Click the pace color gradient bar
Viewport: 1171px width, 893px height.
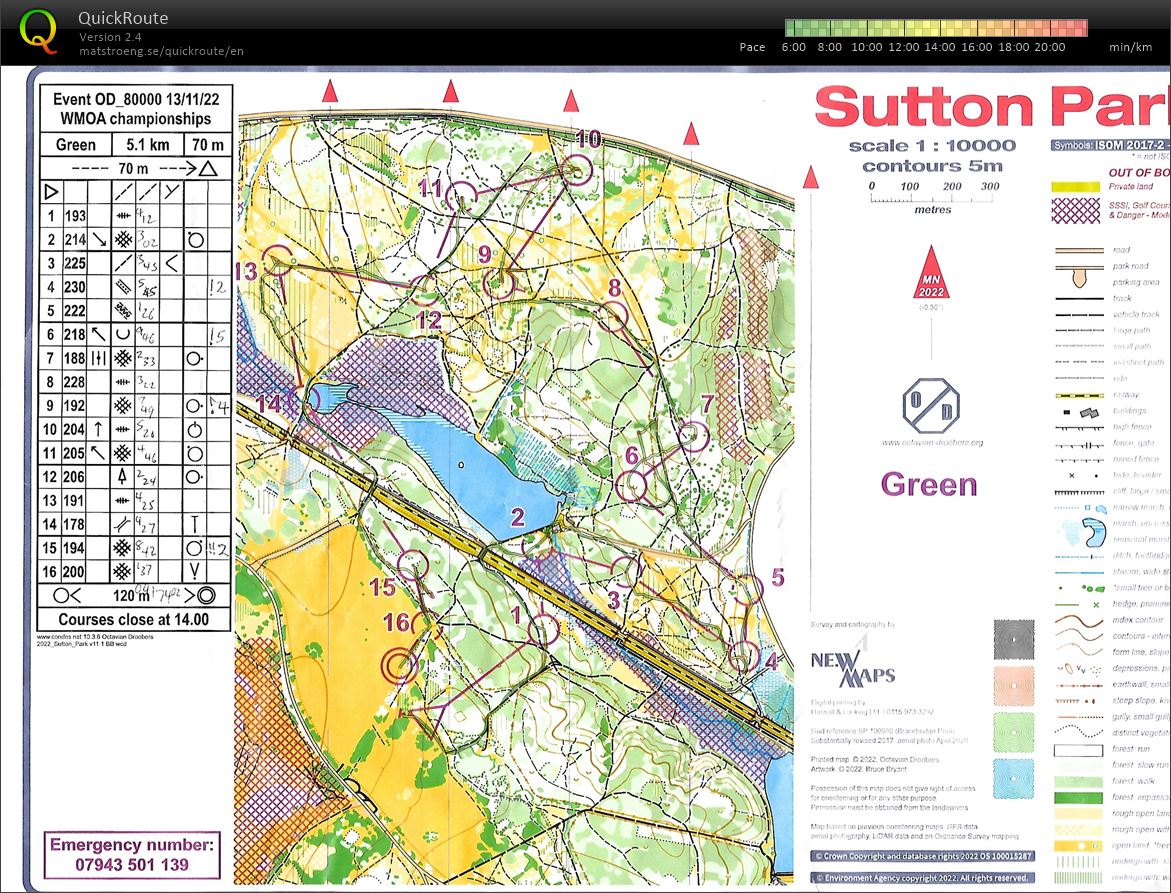[937, 28]
